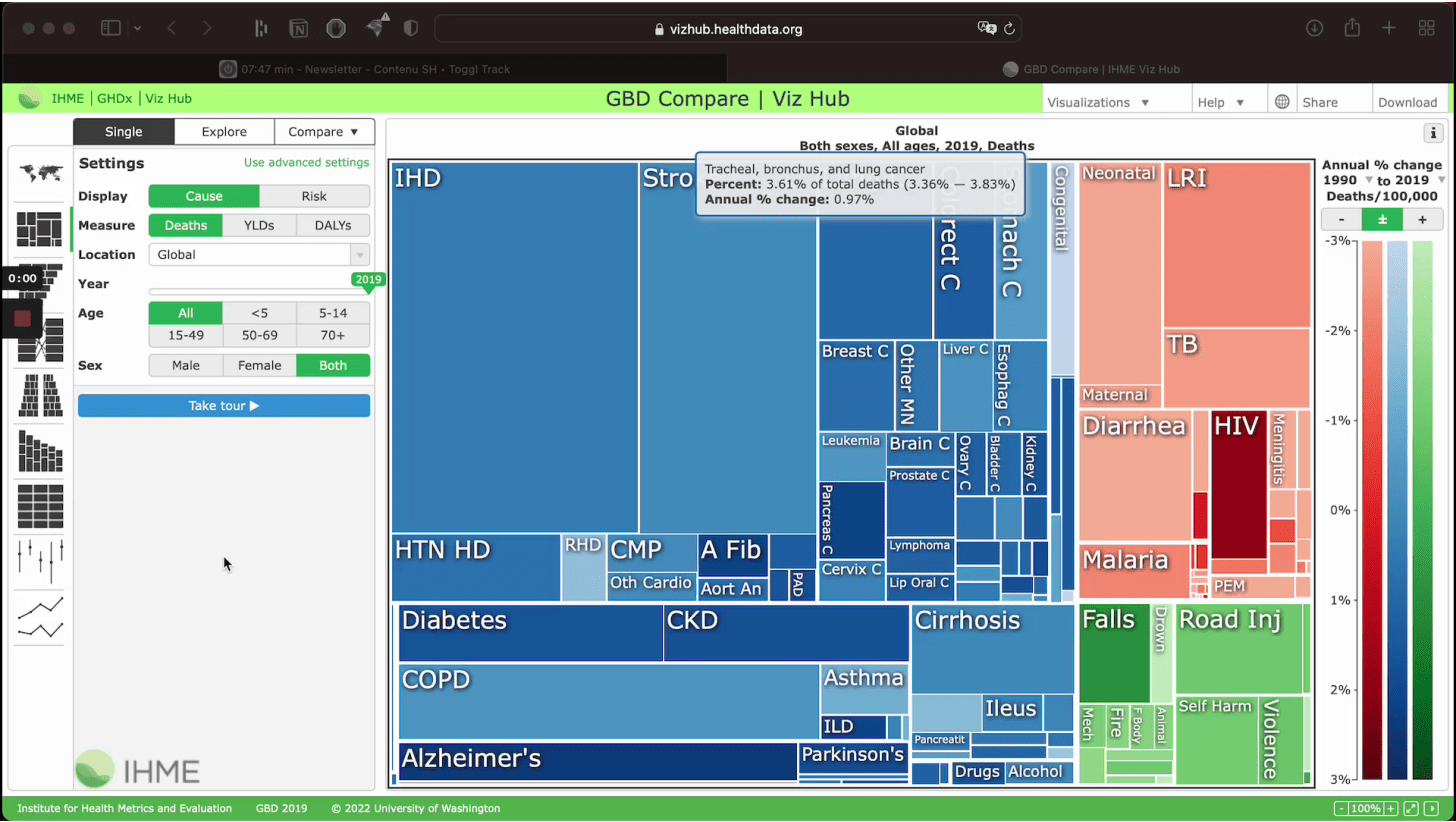Zoom in with the bottom plus button
The image size is (1456, 822).
[1391, 808]
